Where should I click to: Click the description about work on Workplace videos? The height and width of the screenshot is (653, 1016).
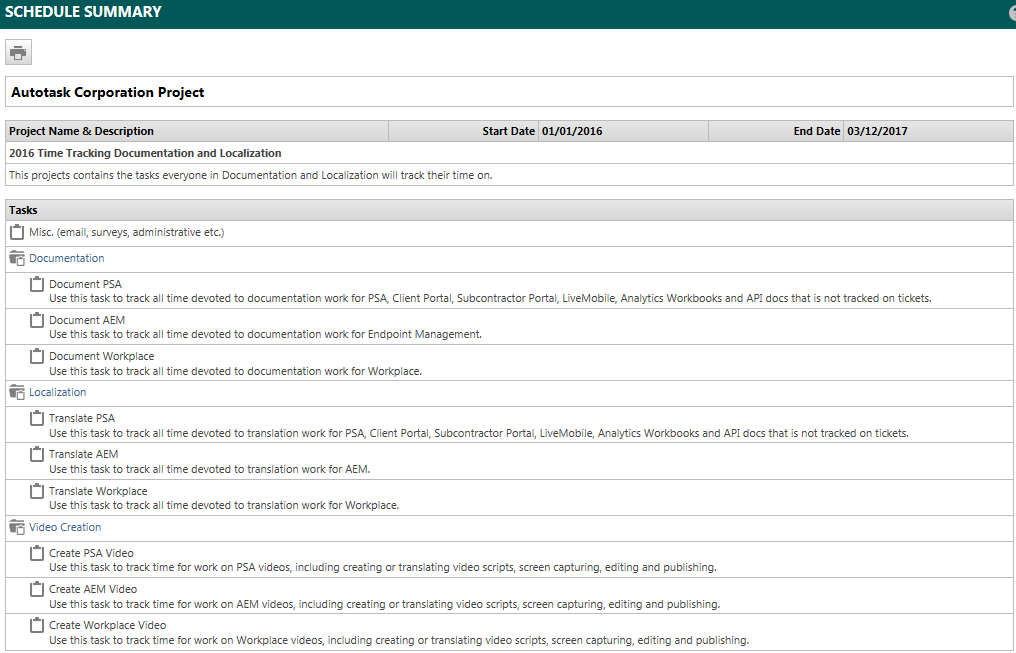(399, 640)
